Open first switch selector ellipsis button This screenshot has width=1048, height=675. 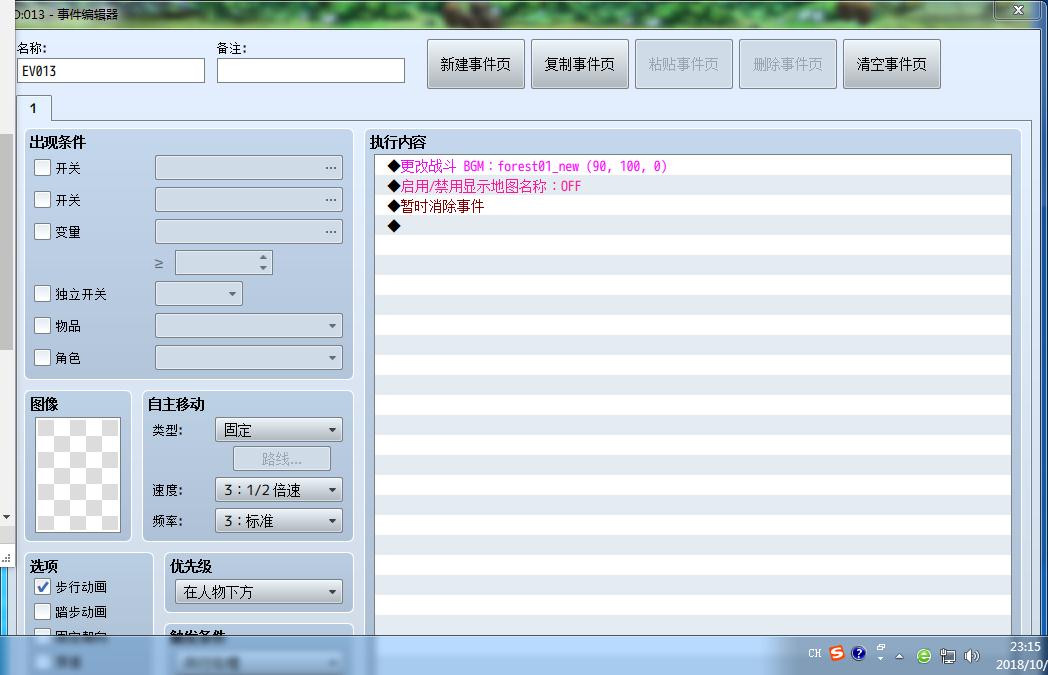click(331, 168)
